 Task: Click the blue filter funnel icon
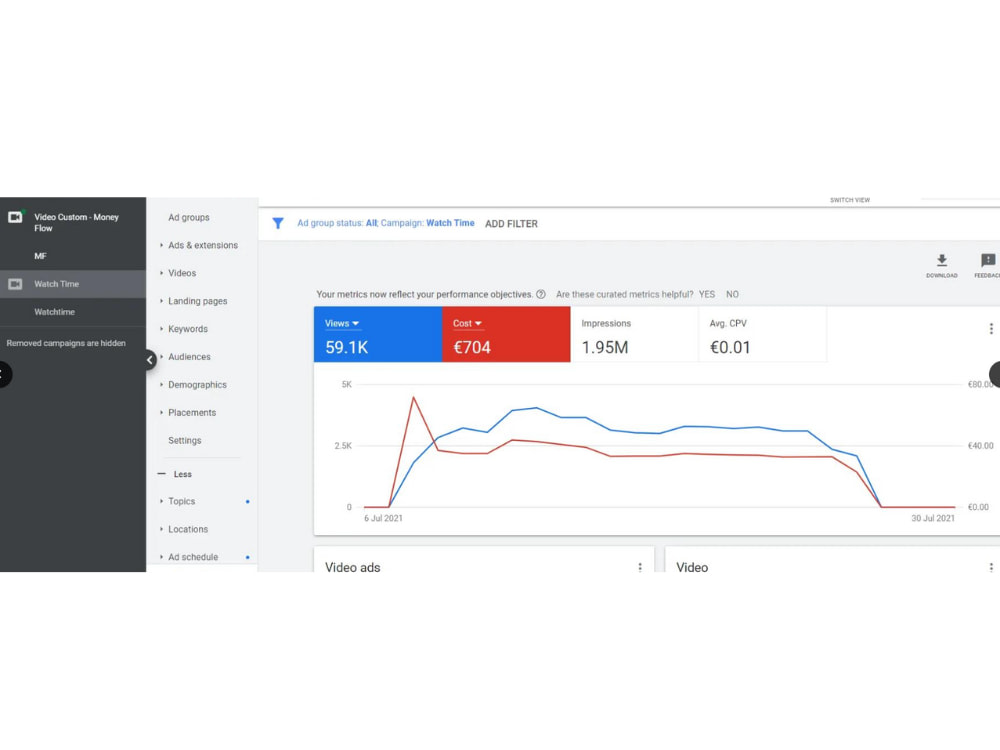(277, 223)
